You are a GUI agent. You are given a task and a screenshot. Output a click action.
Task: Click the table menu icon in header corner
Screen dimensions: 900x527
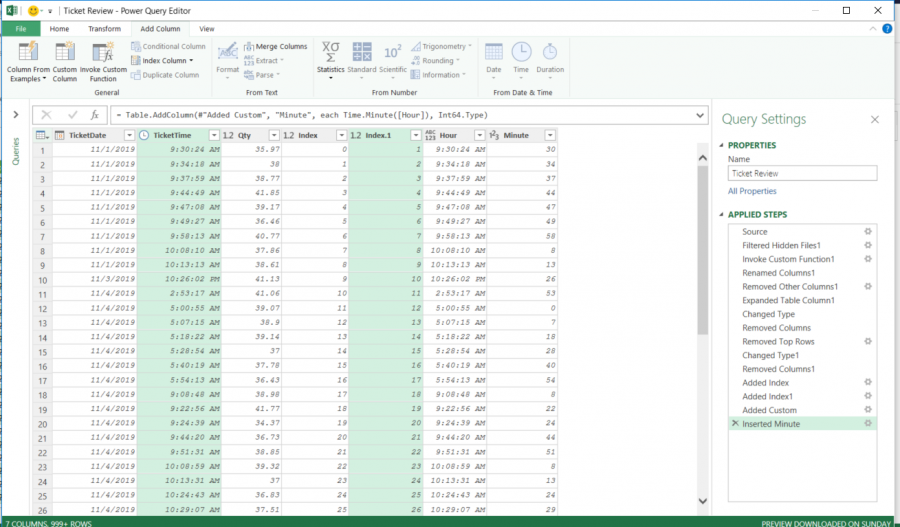[42, 135]
